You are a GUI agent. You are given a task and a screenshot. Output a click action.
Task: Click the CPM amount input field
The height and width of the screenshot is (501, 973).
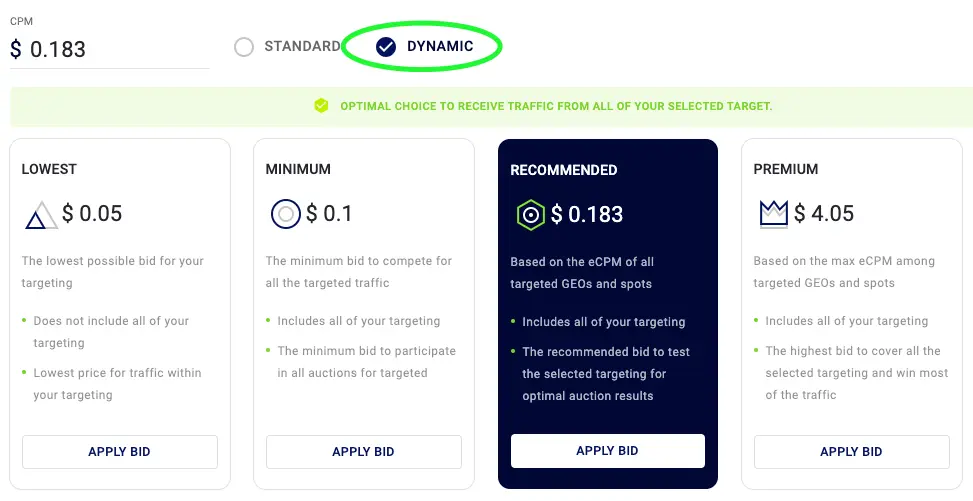click(x=110, y=49)
